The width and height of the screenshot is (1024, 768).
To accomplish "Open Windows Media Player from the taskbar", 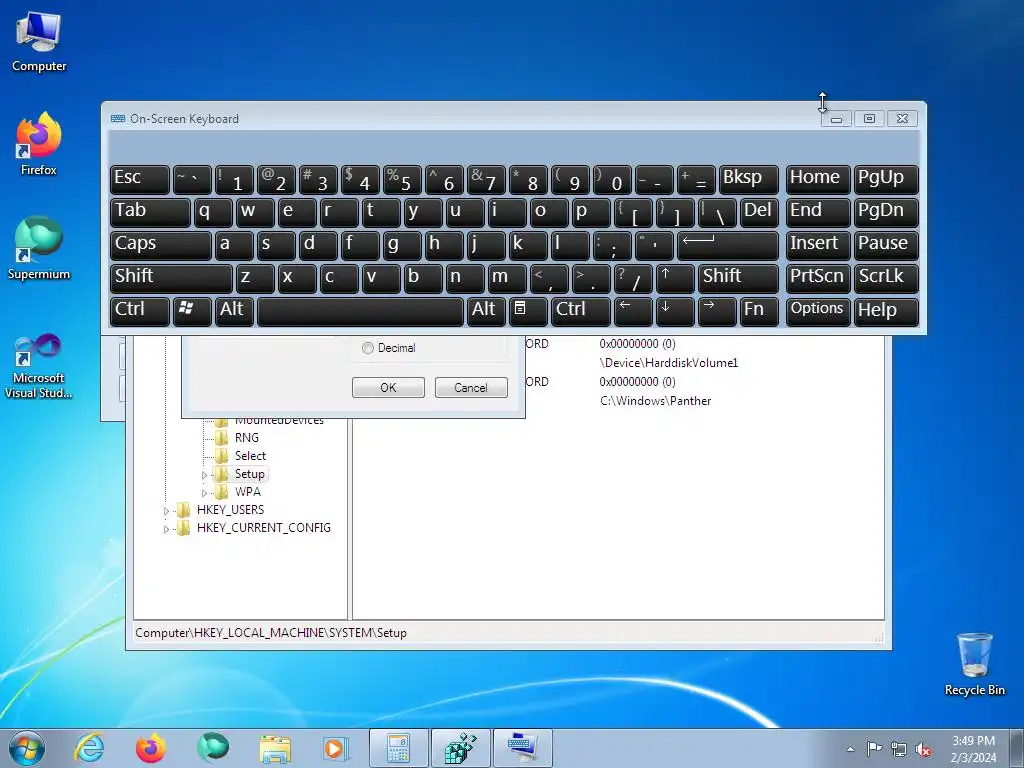I will pos(336,748).
